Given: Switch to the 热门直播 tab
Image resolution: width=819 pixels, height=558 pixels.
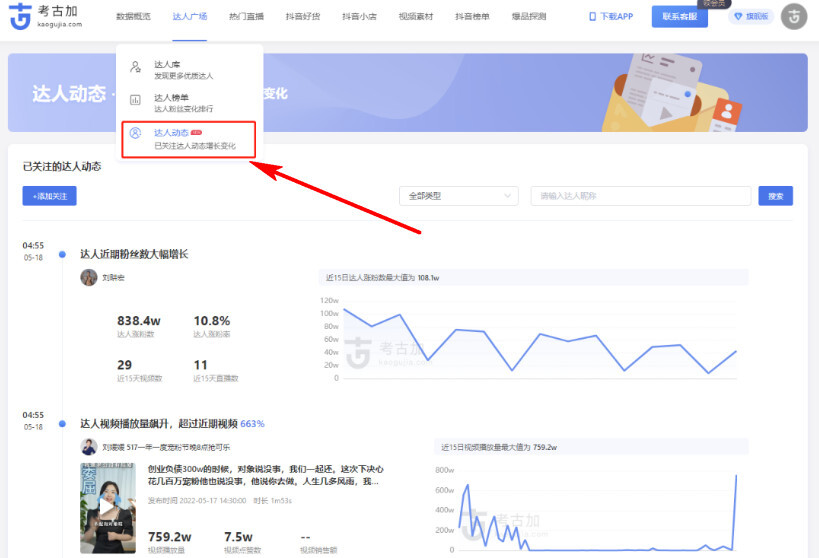Looking at the screenshot, I should (x=246, y=17).
